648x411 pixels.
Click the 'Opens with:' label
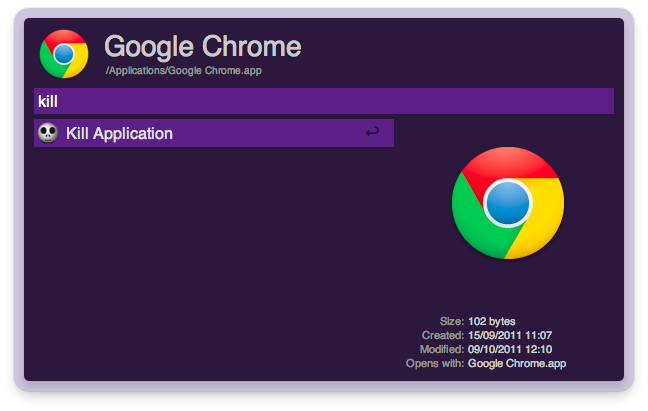(435, 363)
